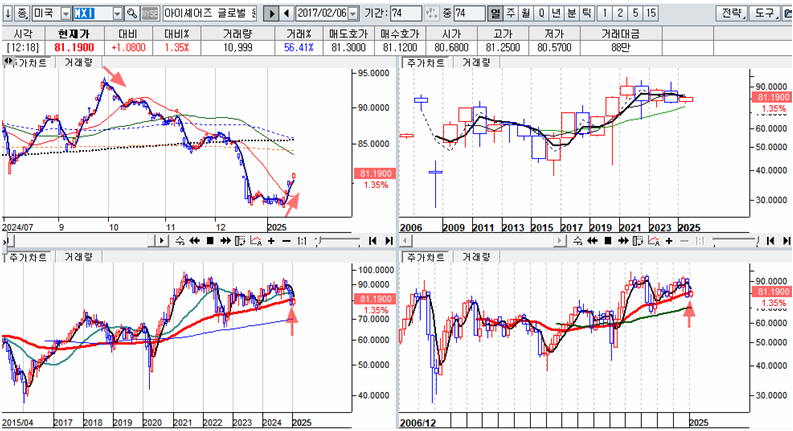This screenshot has height=431, width=793.
Task: Zoom out with minus in top-left chart toolbar
Action: coord(286,241)
